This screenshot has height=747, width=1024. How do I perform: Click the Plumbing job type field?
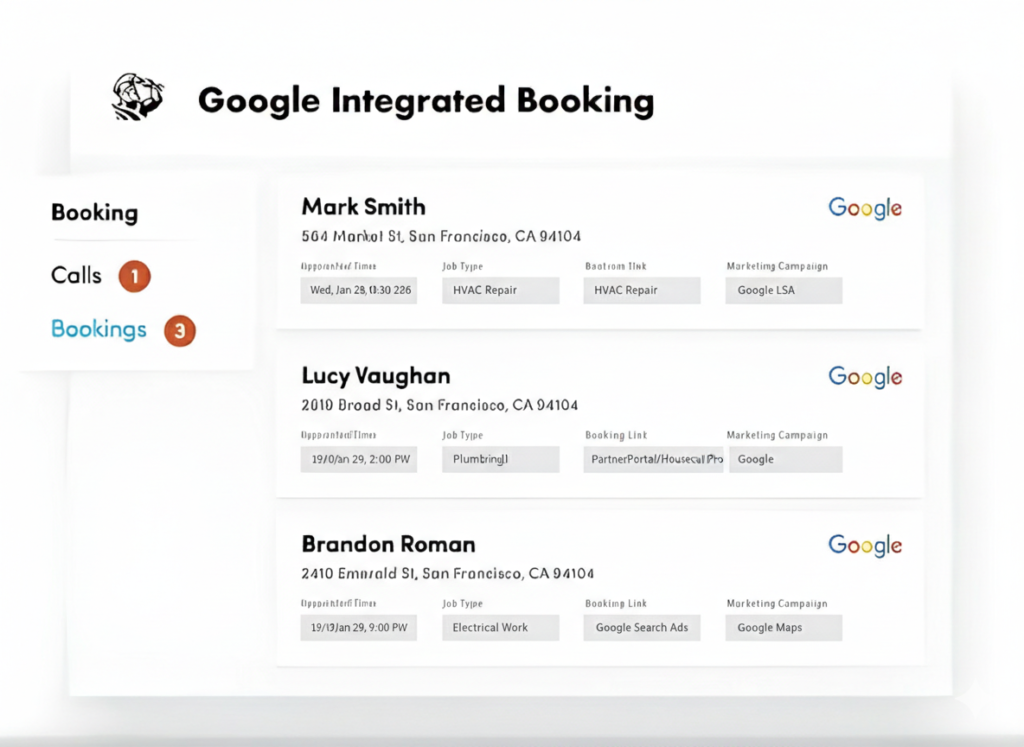[500, 459]
